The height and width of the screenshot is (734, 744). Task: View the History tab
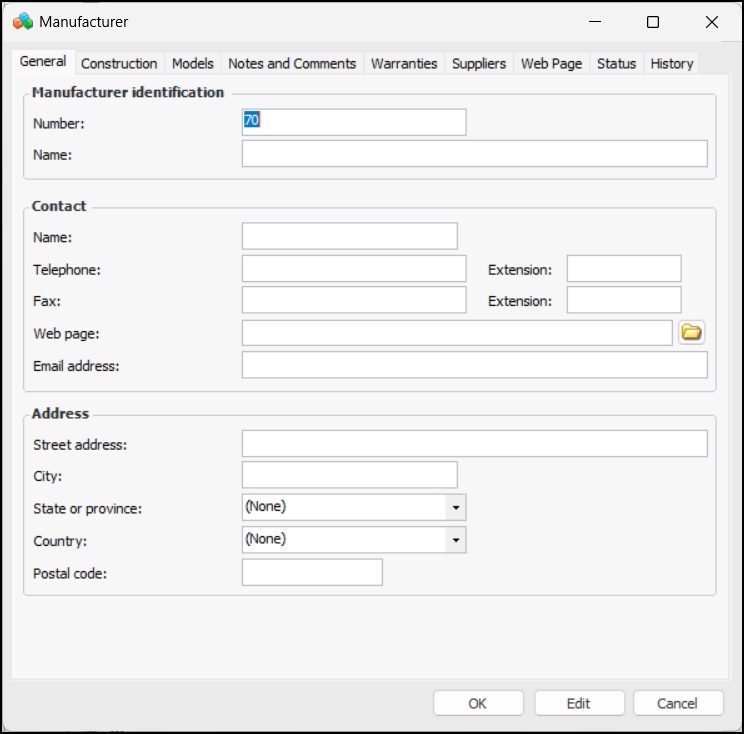[671, 63]
